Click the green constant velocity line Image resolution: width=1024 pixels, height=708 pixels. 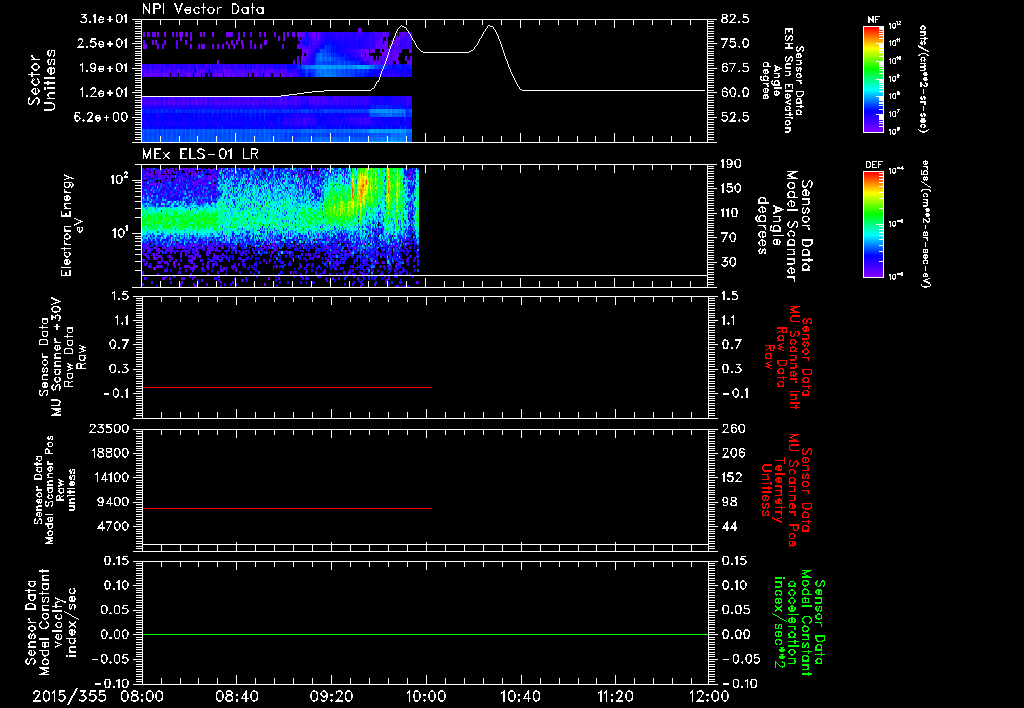[x=425, y=634]
